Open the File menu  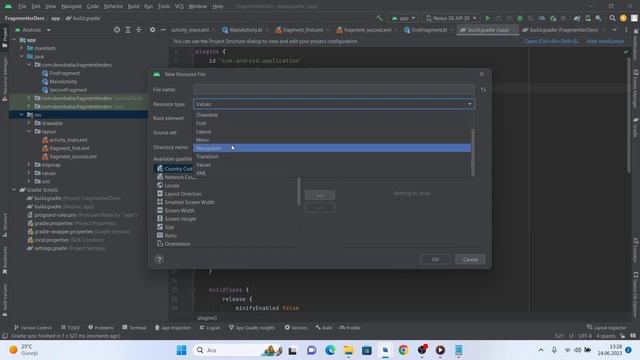pos(22,7)
